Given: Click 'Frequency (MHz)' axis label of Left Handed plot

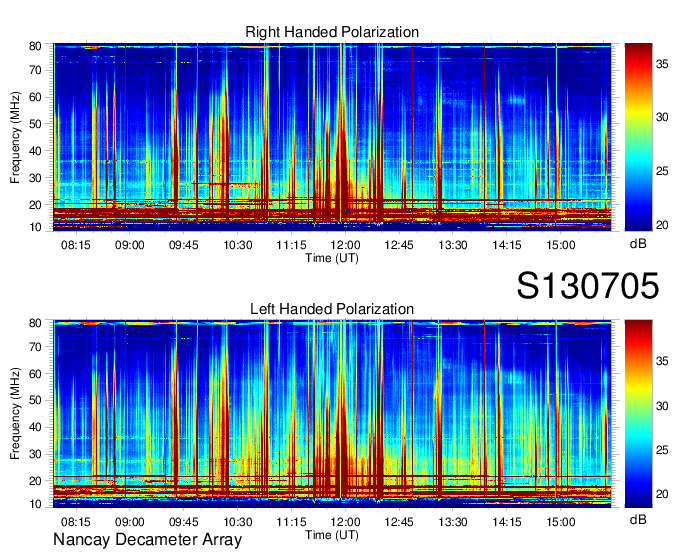Looking at the screenshot, I should pos(15,414).
